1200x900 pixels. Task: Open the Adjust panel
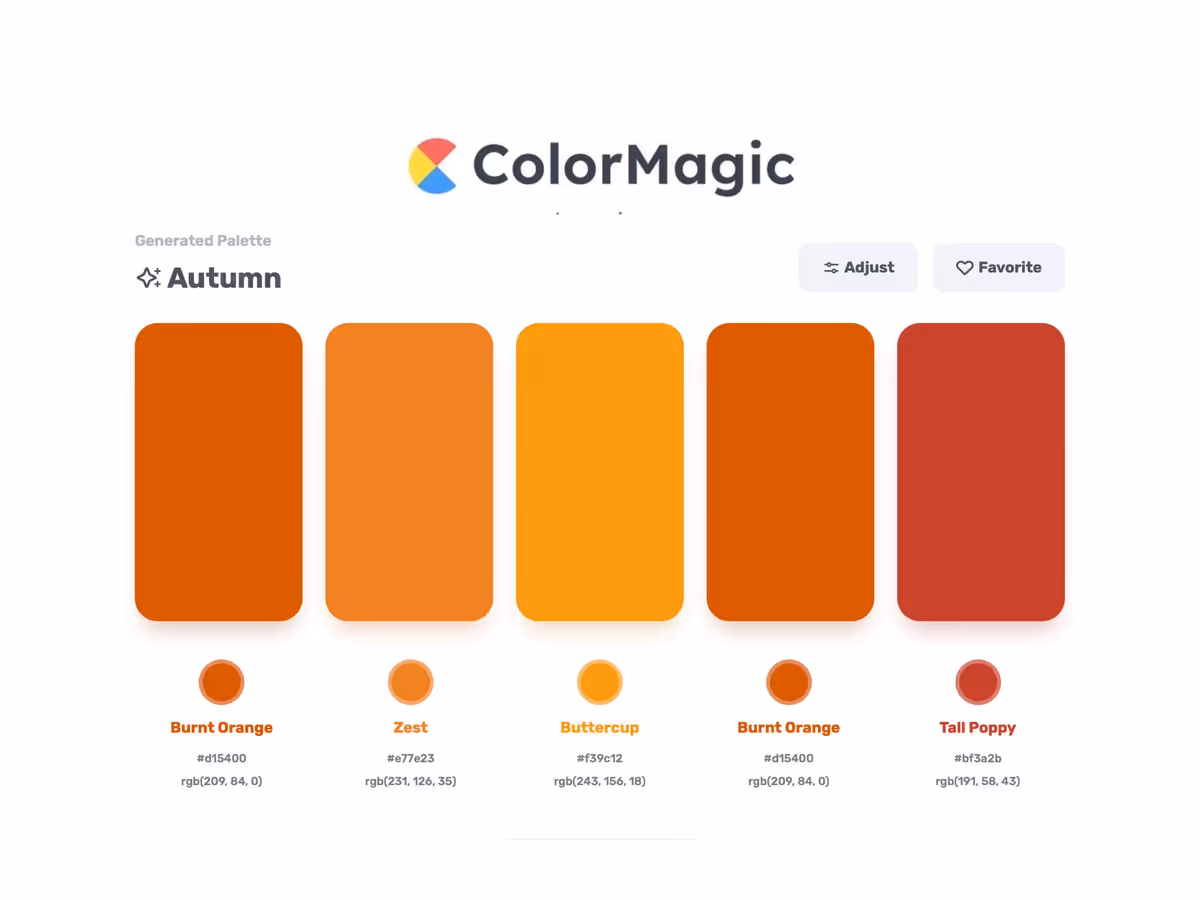point(857,267)
